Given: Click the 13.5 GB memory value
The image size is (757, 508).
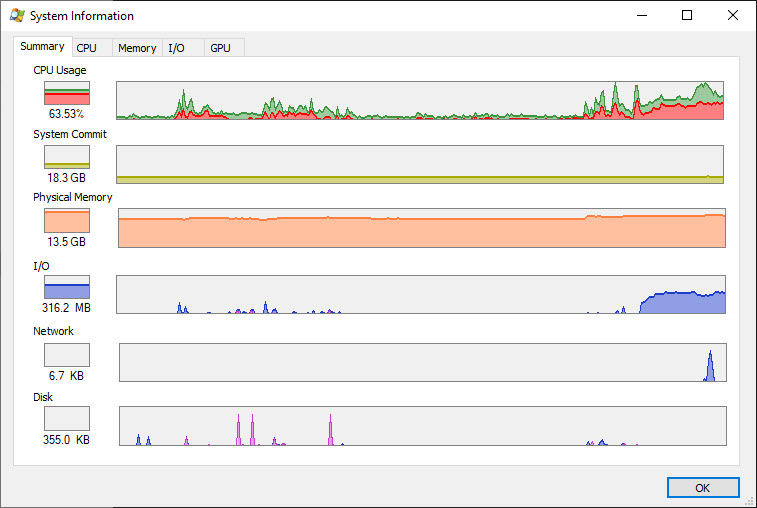Looking at the screenshot, I should pyautogui.click(x=67, y=241).
